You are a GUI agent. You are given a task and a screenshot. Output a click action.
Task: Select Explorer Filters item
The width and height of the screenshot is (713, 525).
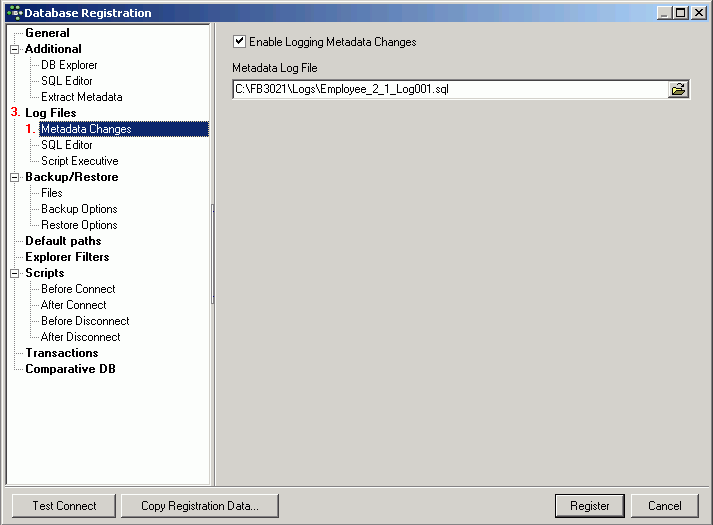pos(67,257)
